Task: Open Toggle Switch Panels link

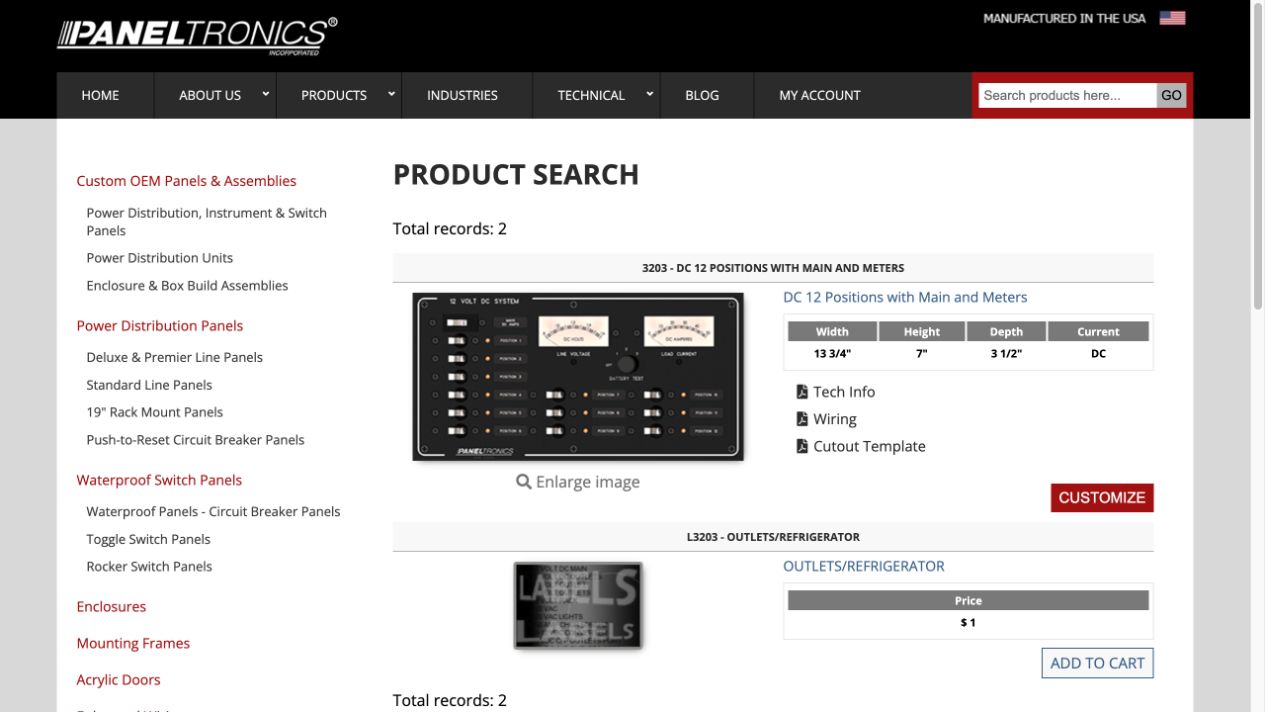Action: coord(148,539)
